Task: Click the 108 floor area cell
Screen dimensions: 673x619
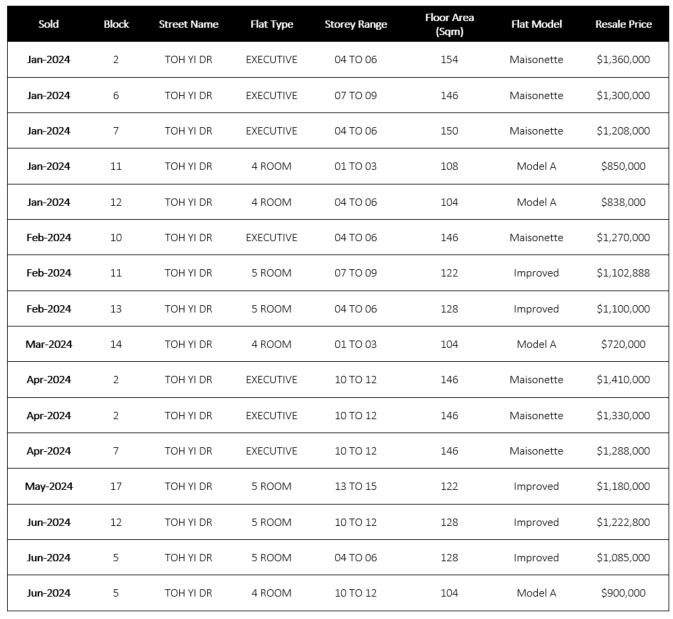Action: (x=449, y=166)
